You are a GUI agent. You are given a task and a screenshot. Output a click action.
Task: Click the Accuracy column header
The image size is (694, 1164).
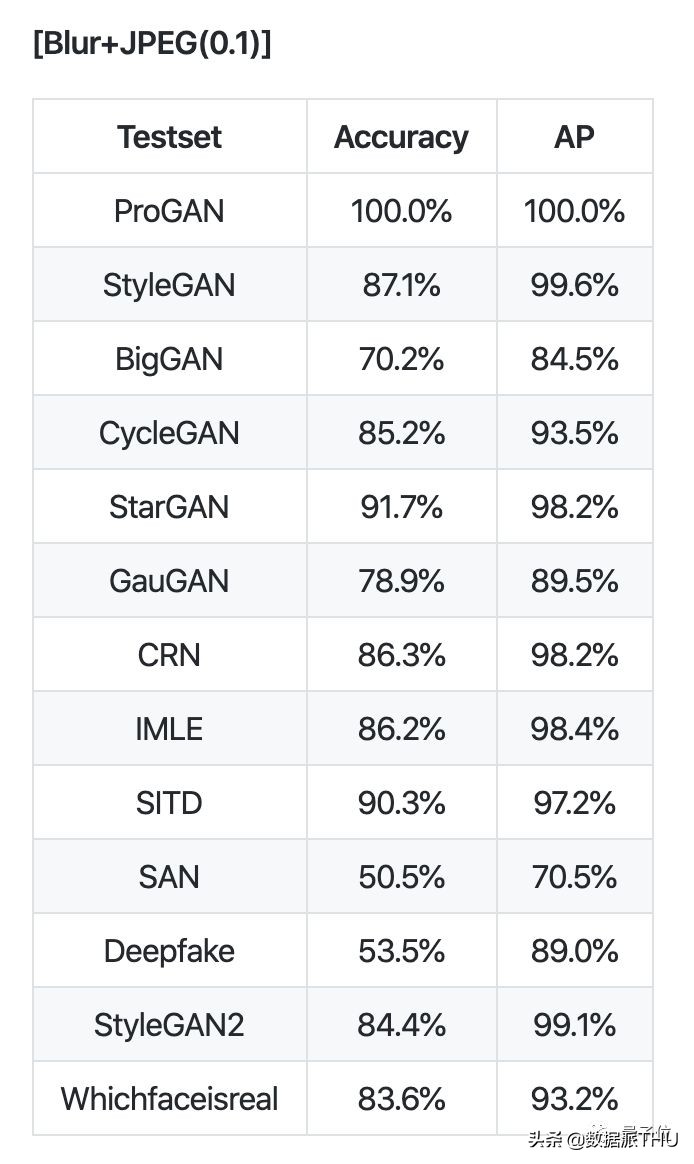coord(401,137)
